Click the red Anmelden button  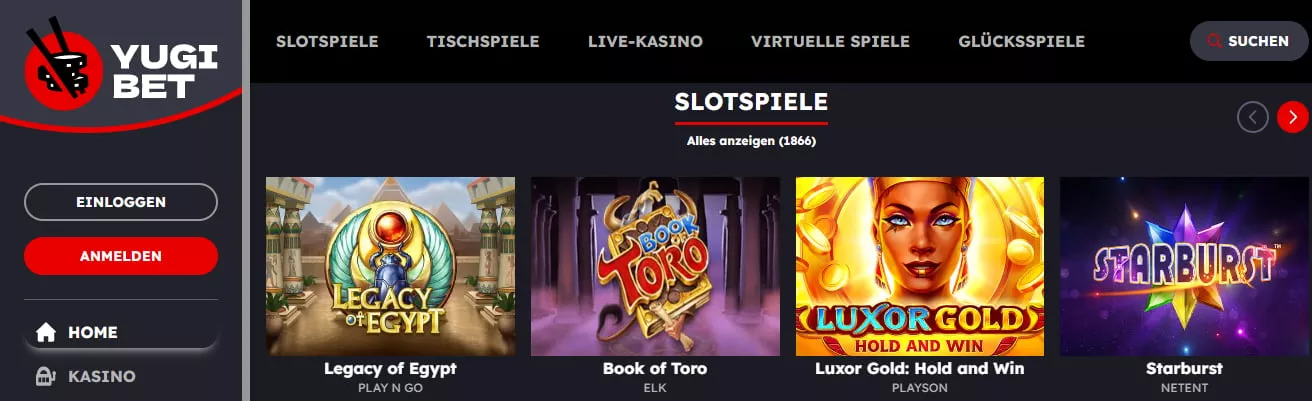coord(121,256)
